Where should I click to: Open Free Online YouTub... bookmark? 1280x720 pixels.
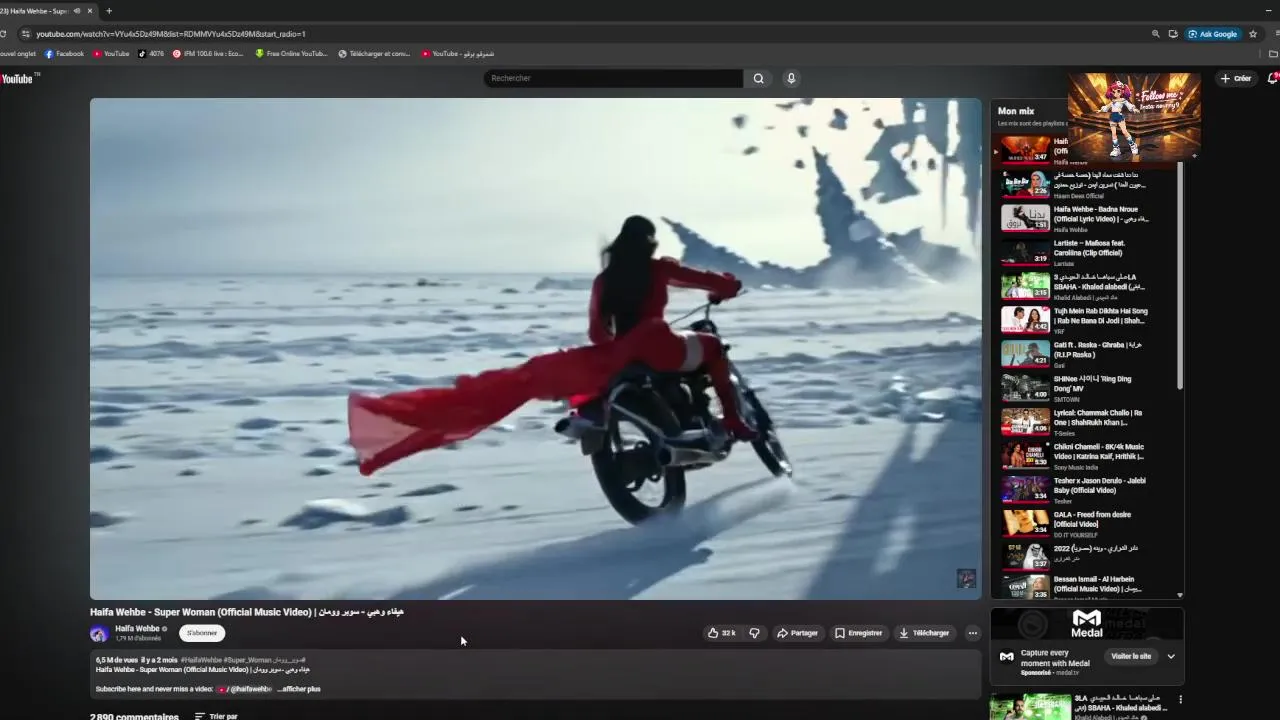point(291,54)
